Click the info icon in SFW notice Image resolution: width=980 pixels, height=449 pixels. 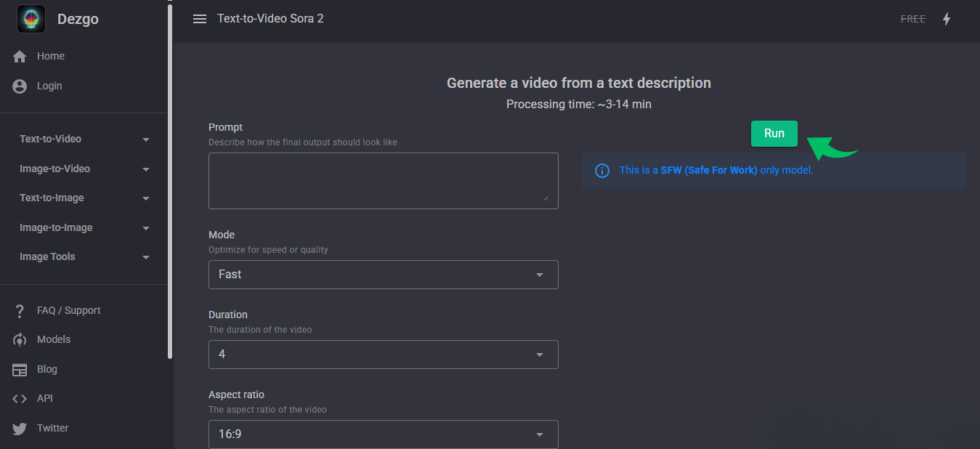602,171
